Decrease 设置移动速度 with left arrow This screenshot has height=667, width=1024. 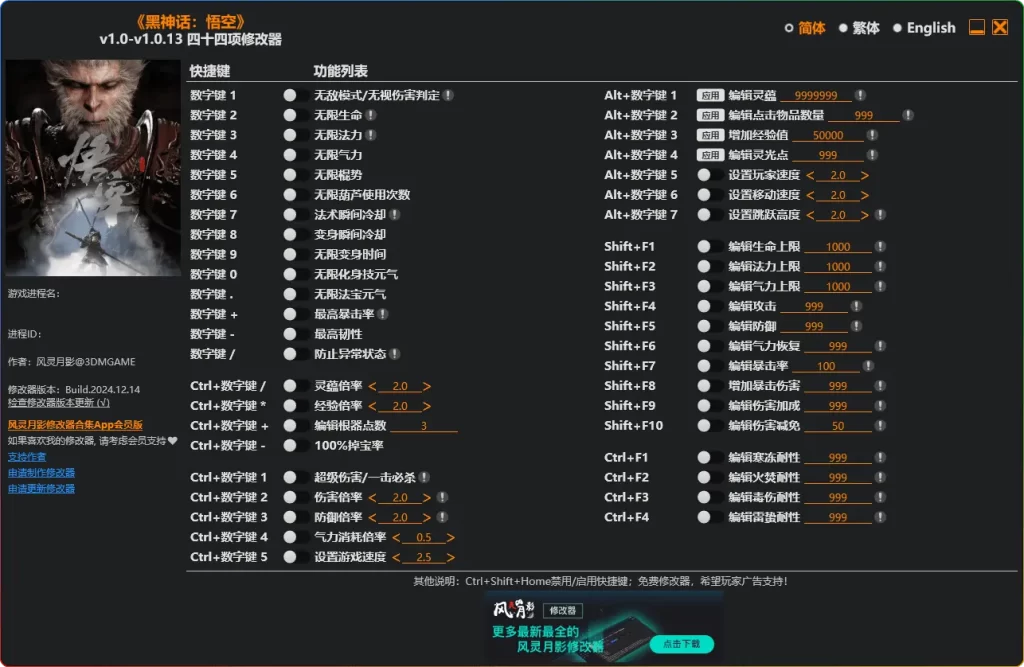coord(810,195)
